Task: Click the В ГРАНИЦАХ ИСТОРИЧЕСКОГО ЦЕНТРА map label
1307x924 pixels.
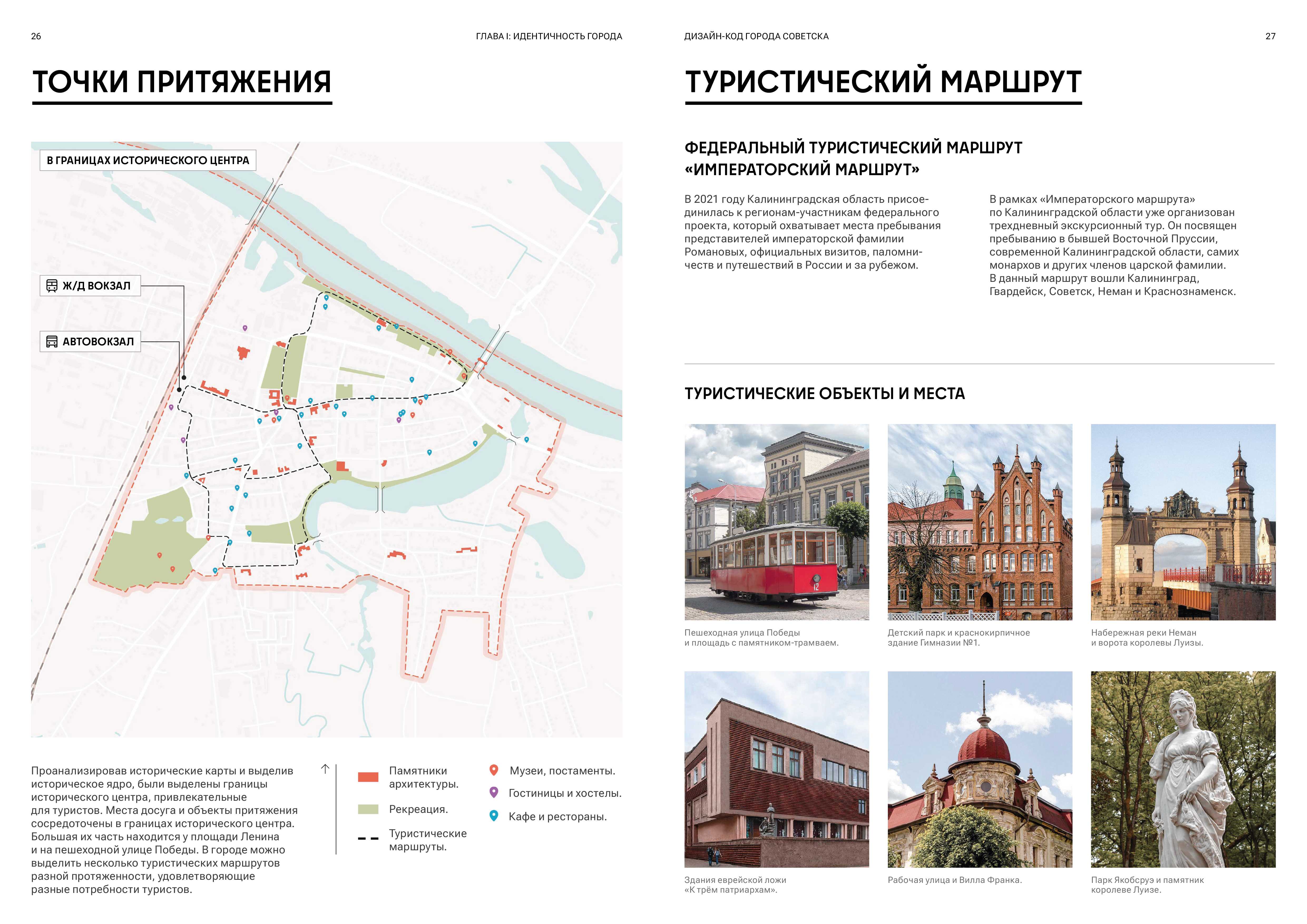Action: click(148, 160)
